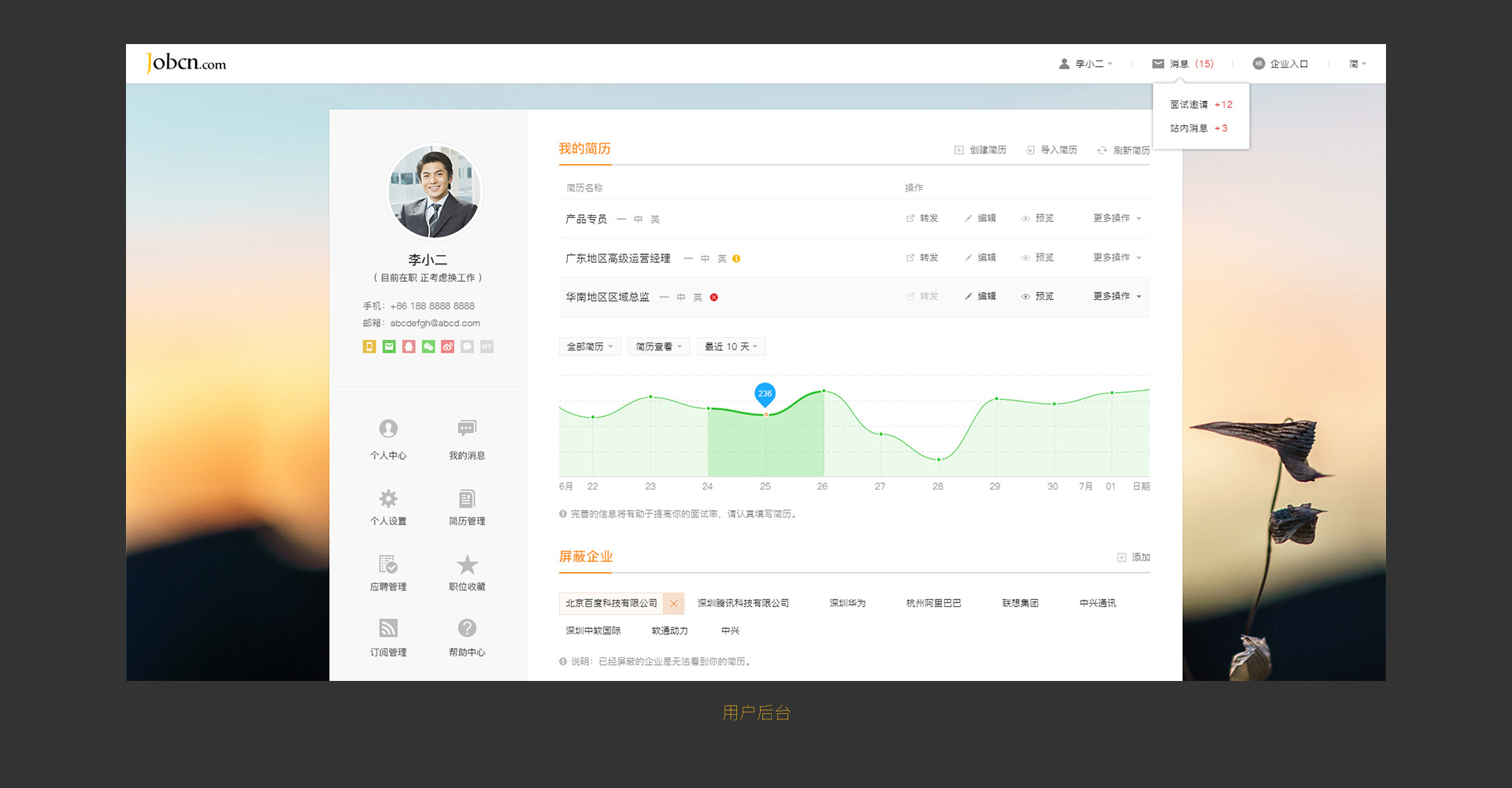Remove 北京百度科技有限公司 from blocked list
The image size is (1512, 788).
tap(673, 604)
